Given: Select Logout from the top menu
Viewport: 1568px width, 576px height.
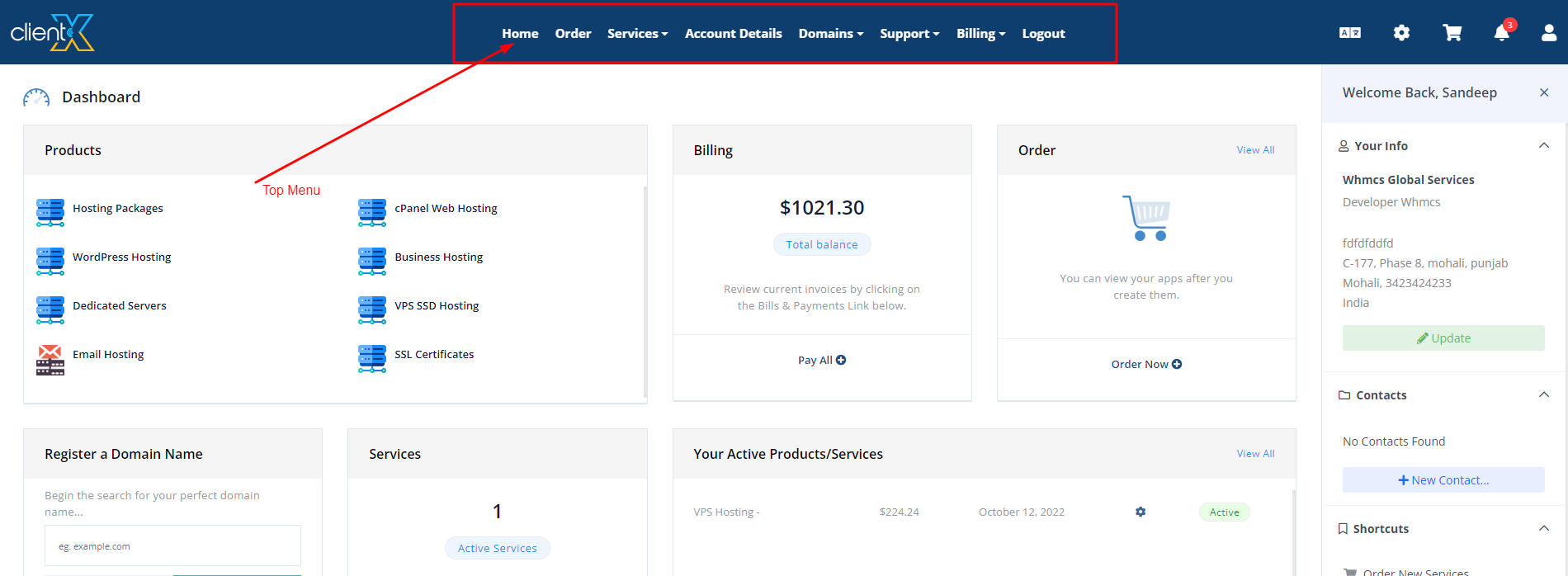Looking at the screenshot, I should pos(1043,34).
